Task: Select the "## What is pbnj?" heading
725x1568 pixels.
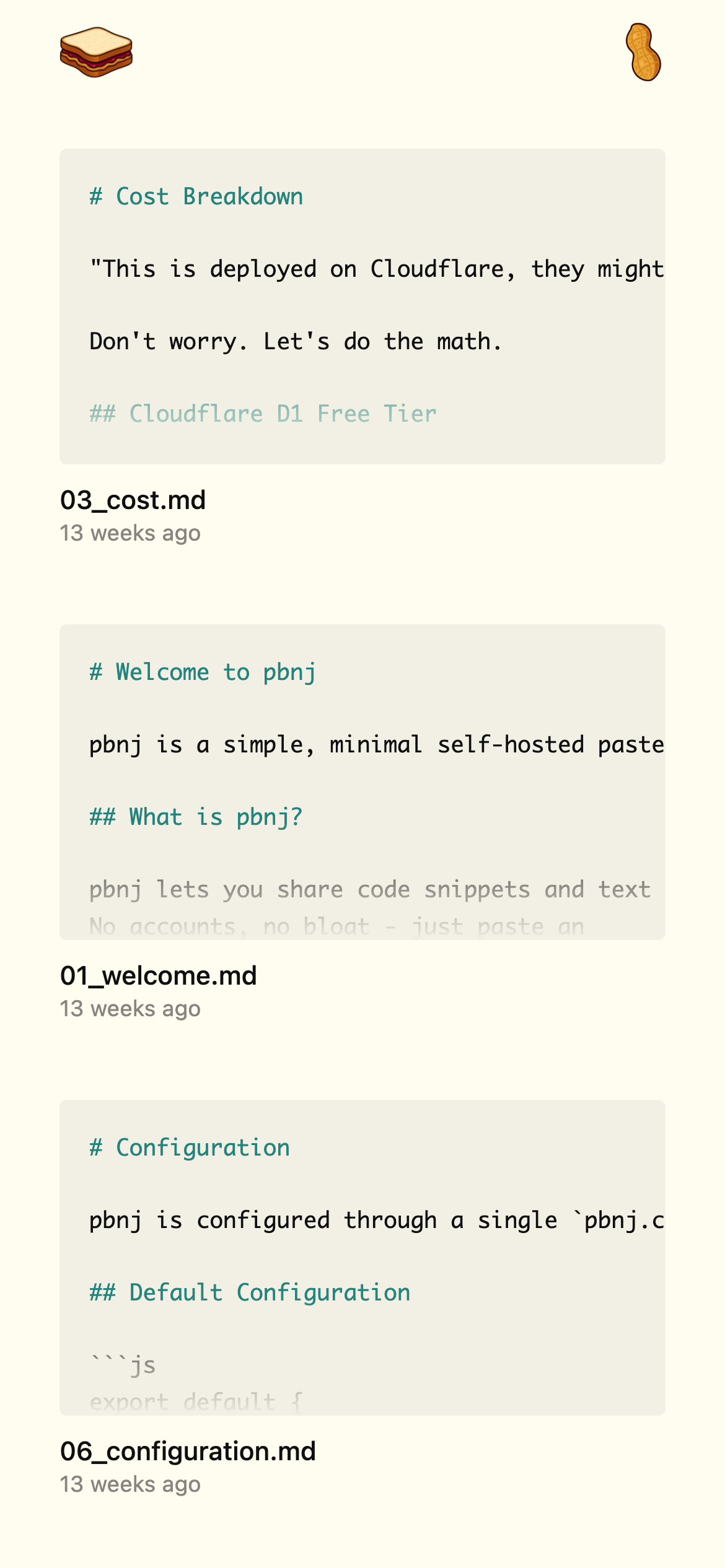Action: (196, 817)
